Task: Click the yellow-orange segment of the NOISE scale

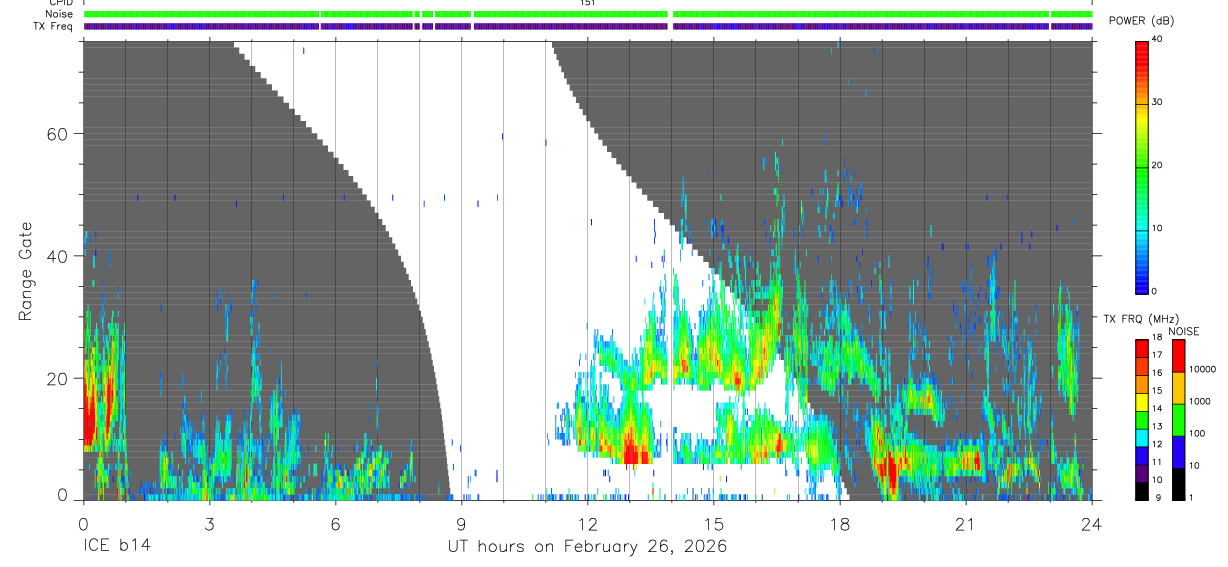Action: [x=1178, y=387]
